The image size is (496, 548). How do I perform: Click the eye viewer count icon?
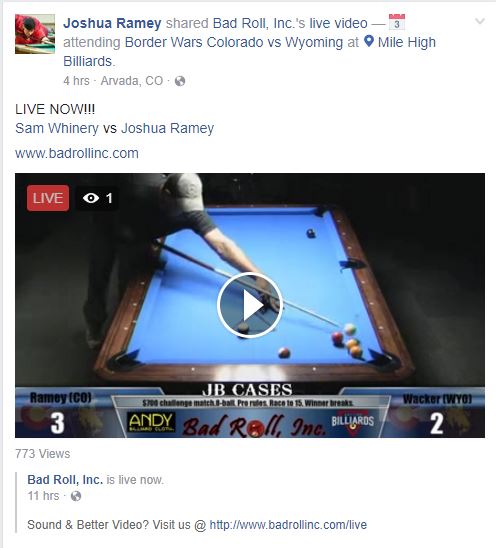tap(91, 198)
